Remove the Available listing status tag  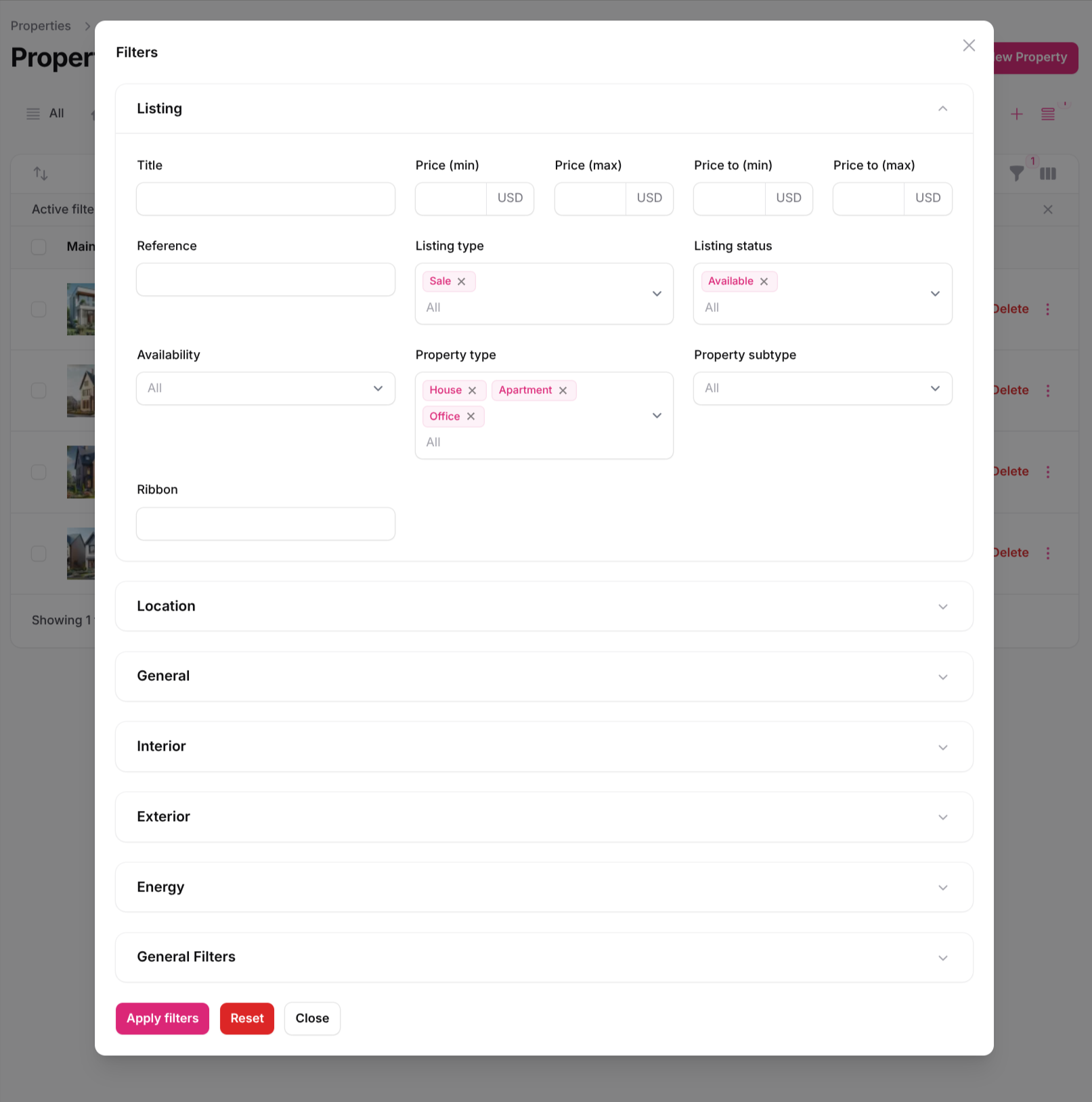(764, 282)
